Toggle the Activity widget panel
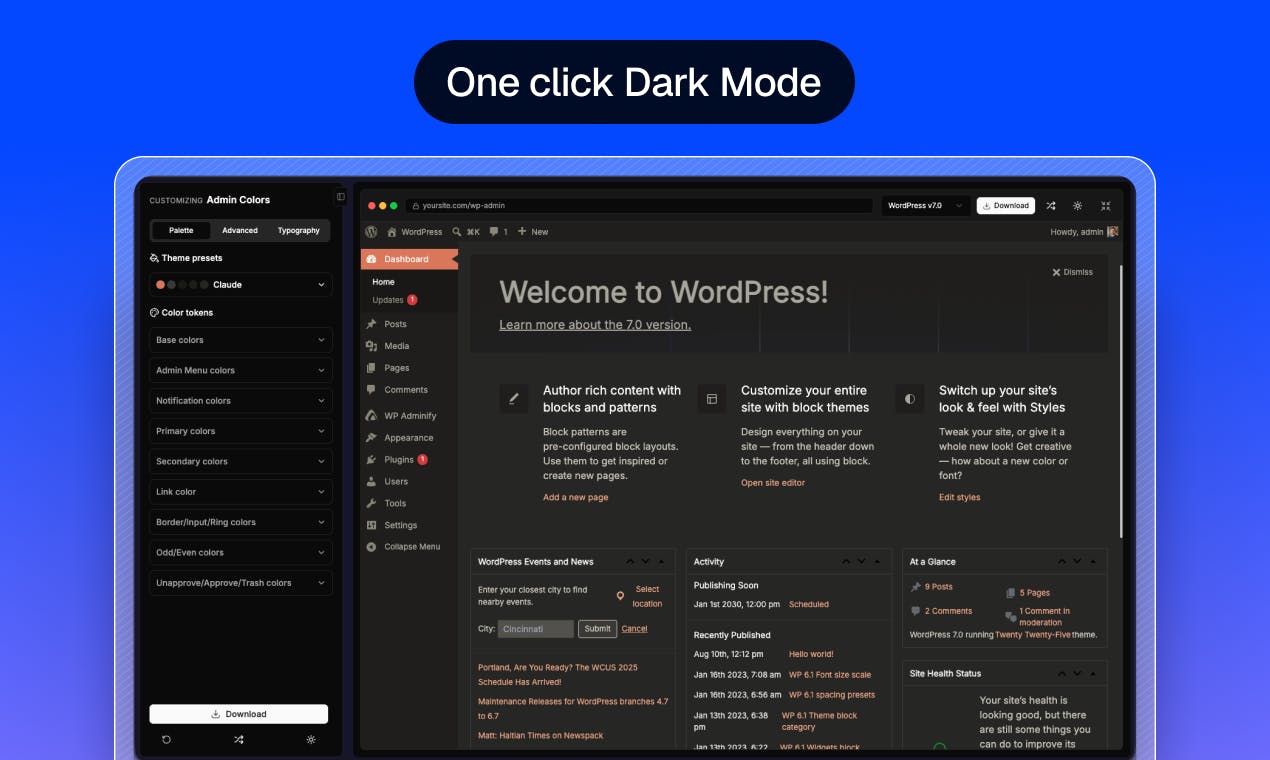This screenshot has height=760, width=1270. tap(877, 561)
